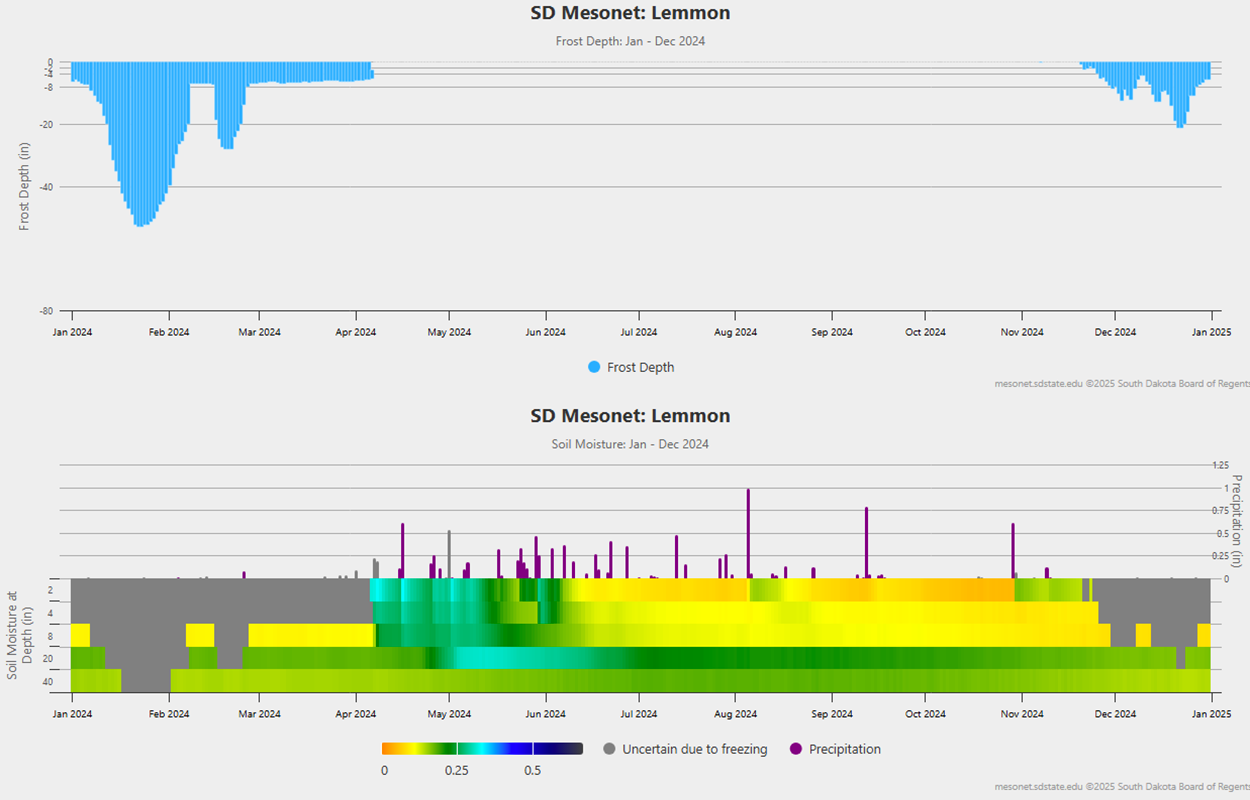This screenshot has height=800, width=1250.
Task: Open the mesonet.sdstate.edu link under the frost chart
Action: pyautogui.click(x=1032, y=383)
